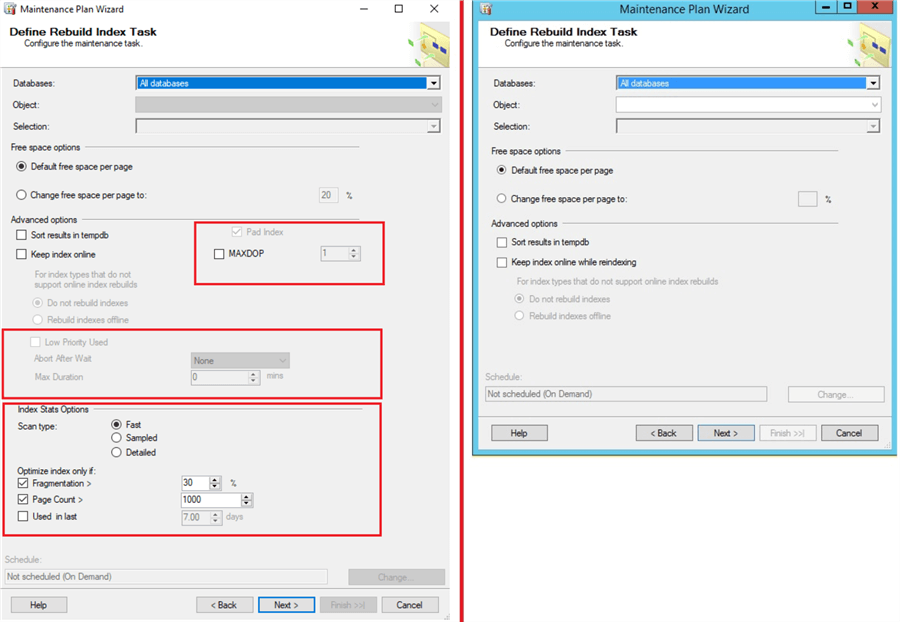Maximize the right wizard window
Screen dimensions: 900x622
coord(847,6)
